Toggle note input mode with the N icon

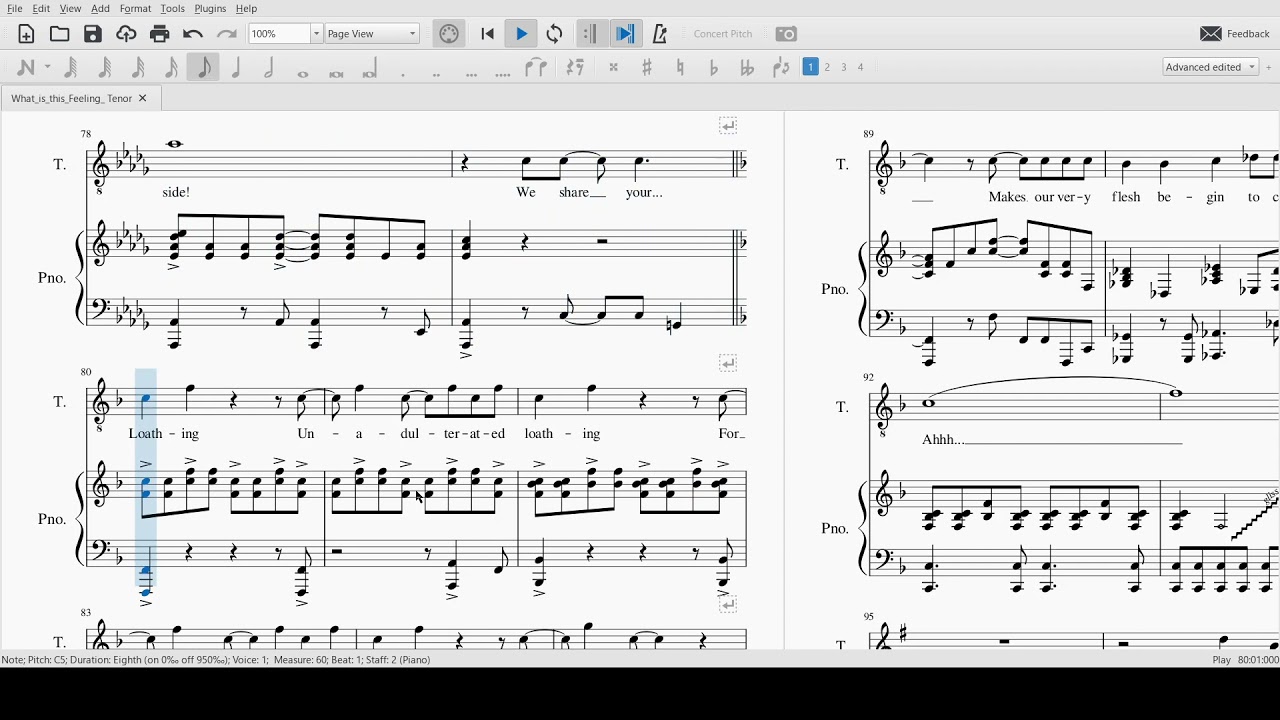tap(27, 67)
